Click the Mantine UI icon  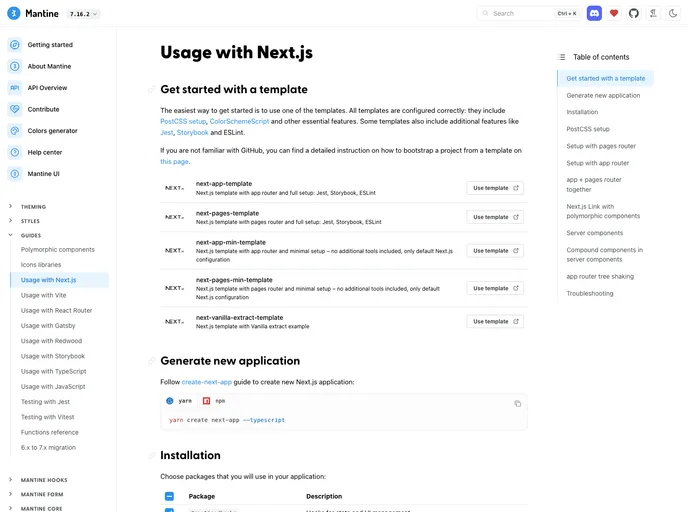[14, 174]
